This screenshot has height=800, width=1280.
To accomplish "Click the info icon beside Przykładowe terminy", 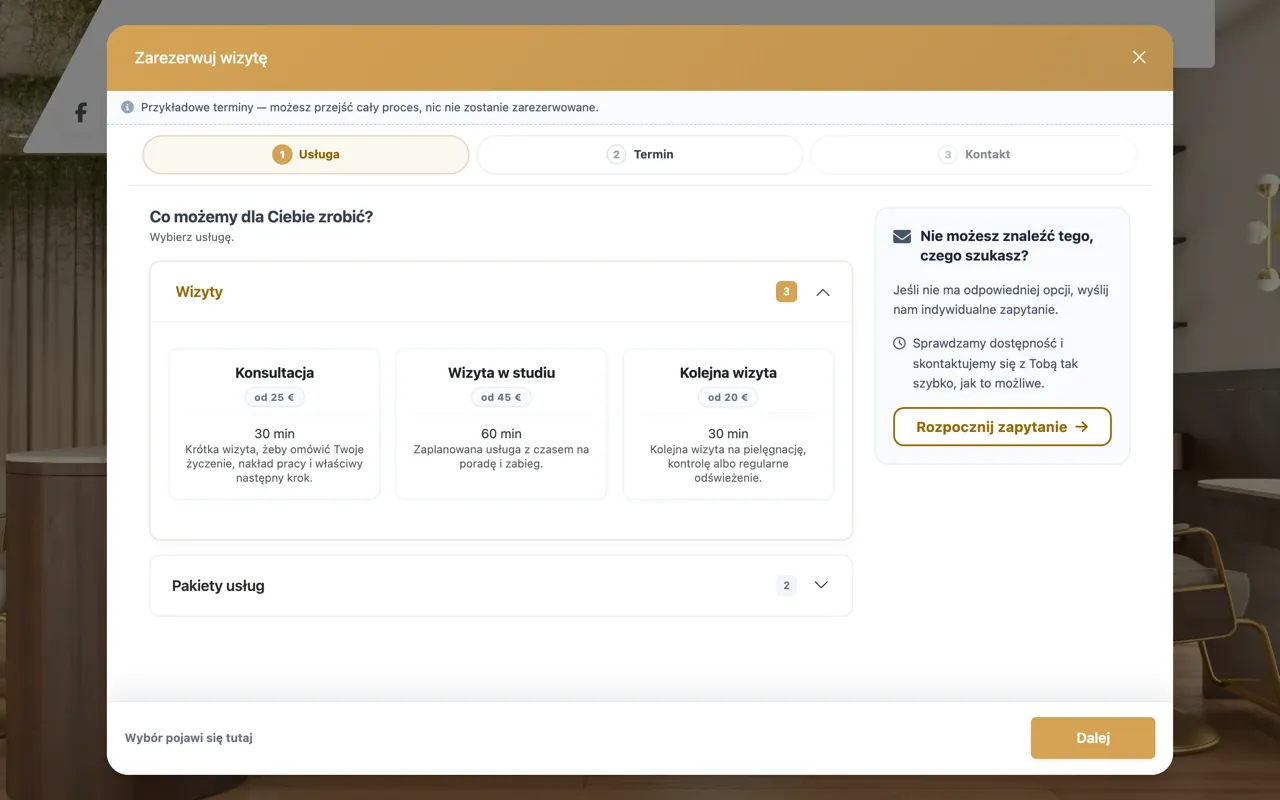I will [x=127, y=107].
